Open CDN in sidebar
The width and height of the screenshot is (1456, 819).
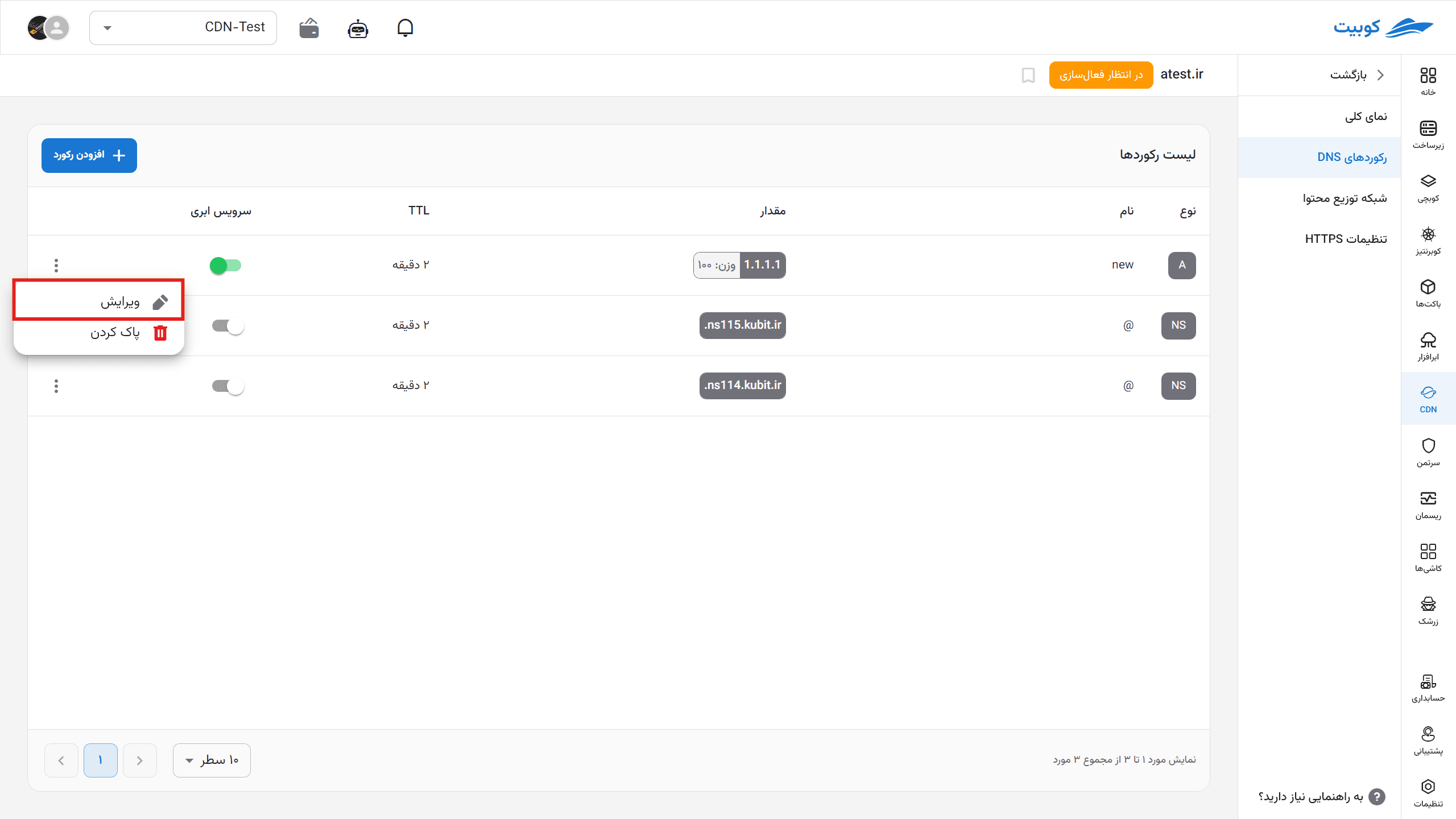pyautogui.click(x=1428, y=399)
